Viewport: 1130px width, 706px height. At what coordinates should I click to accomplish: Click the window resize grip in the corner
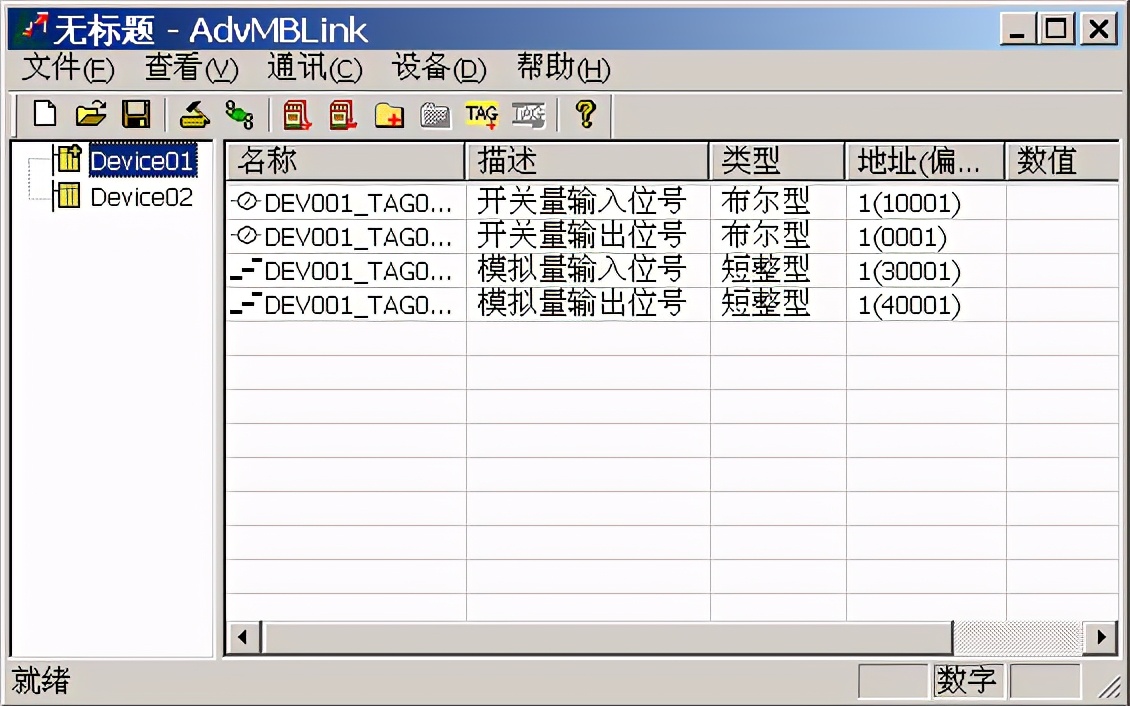tap(1108, 686)
